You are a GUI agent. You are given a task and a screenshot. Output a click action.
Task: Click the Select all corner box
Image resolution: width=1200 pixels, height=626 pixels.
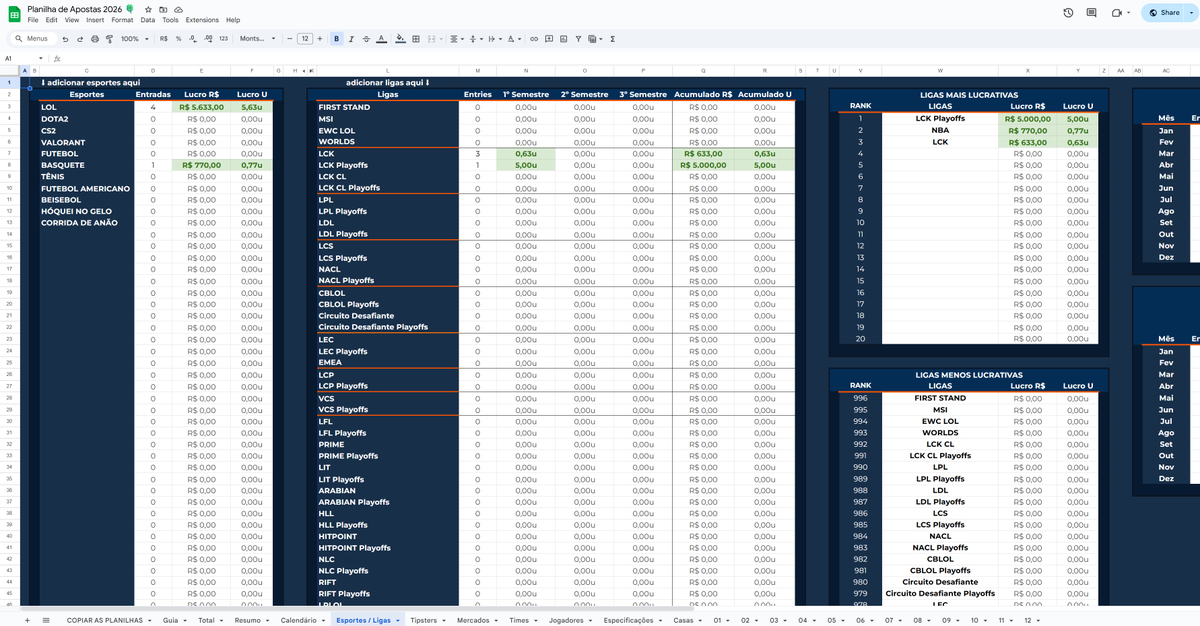click(12, 70)
